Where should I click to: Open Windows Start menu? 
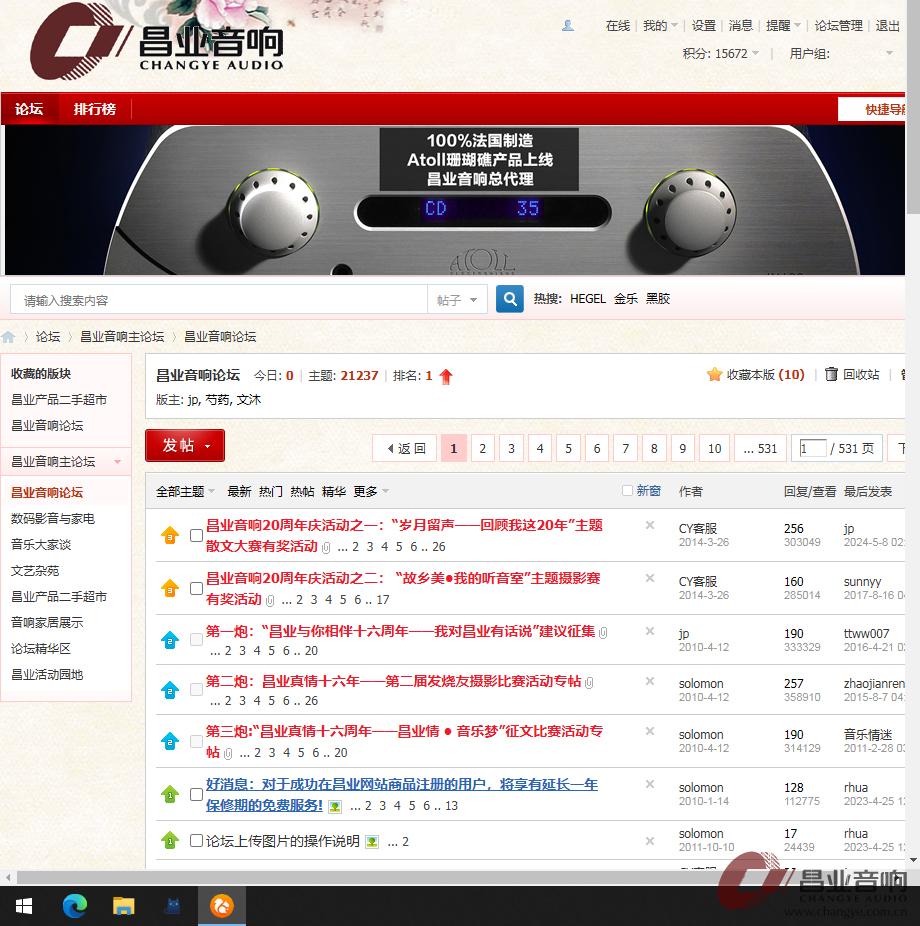[24, 906]
